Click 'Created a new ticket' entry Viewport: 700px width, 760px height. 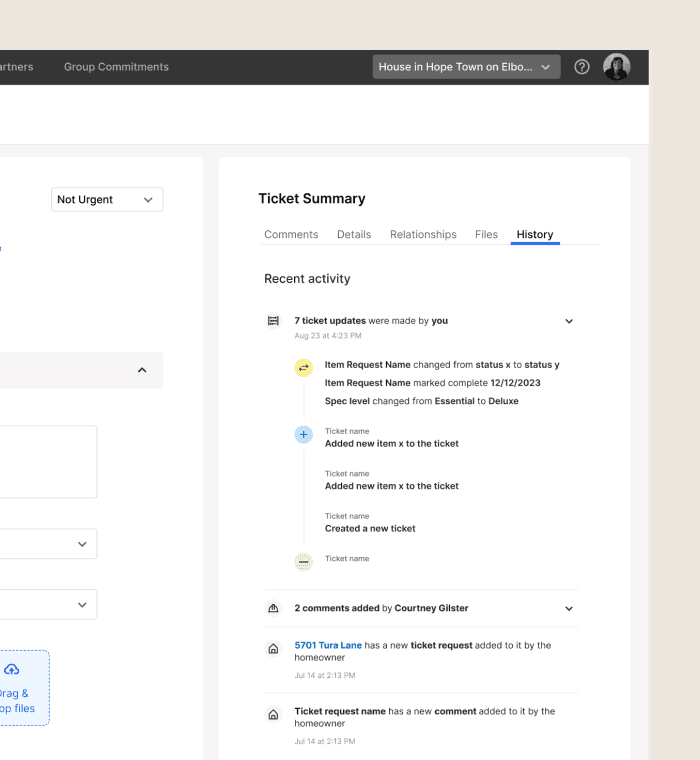pyautogui.click(x=370, y=529)
